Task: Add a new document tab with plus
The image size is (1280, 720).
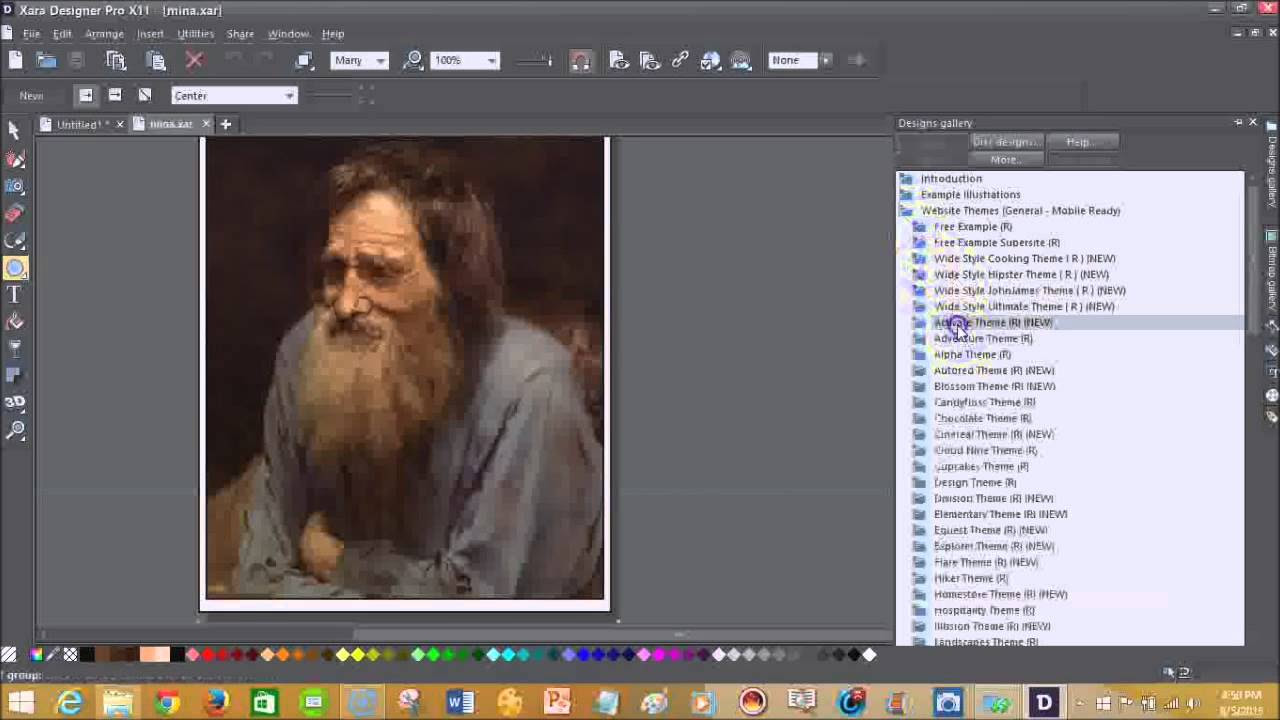Action: coord(226,124)
